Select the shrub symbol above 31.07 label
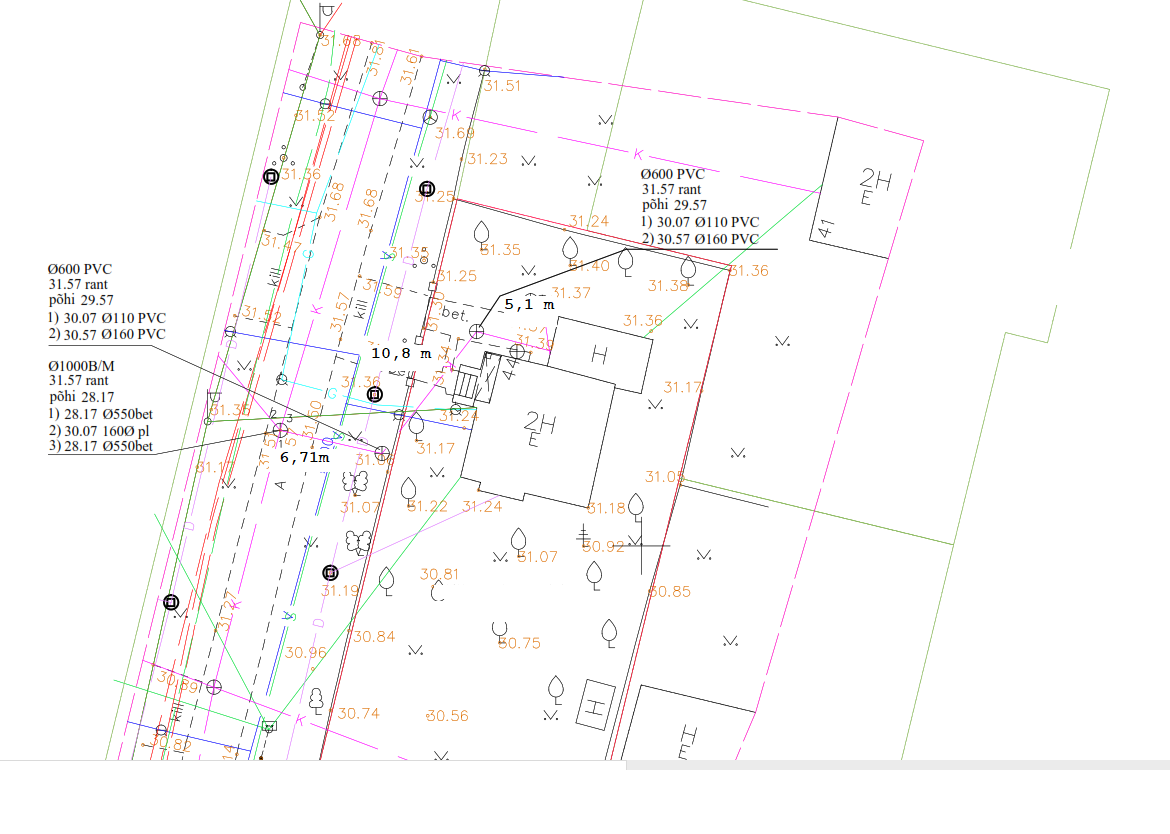Image resolution: width=1170 pixels, height=834 pixels. pos(354,483)
